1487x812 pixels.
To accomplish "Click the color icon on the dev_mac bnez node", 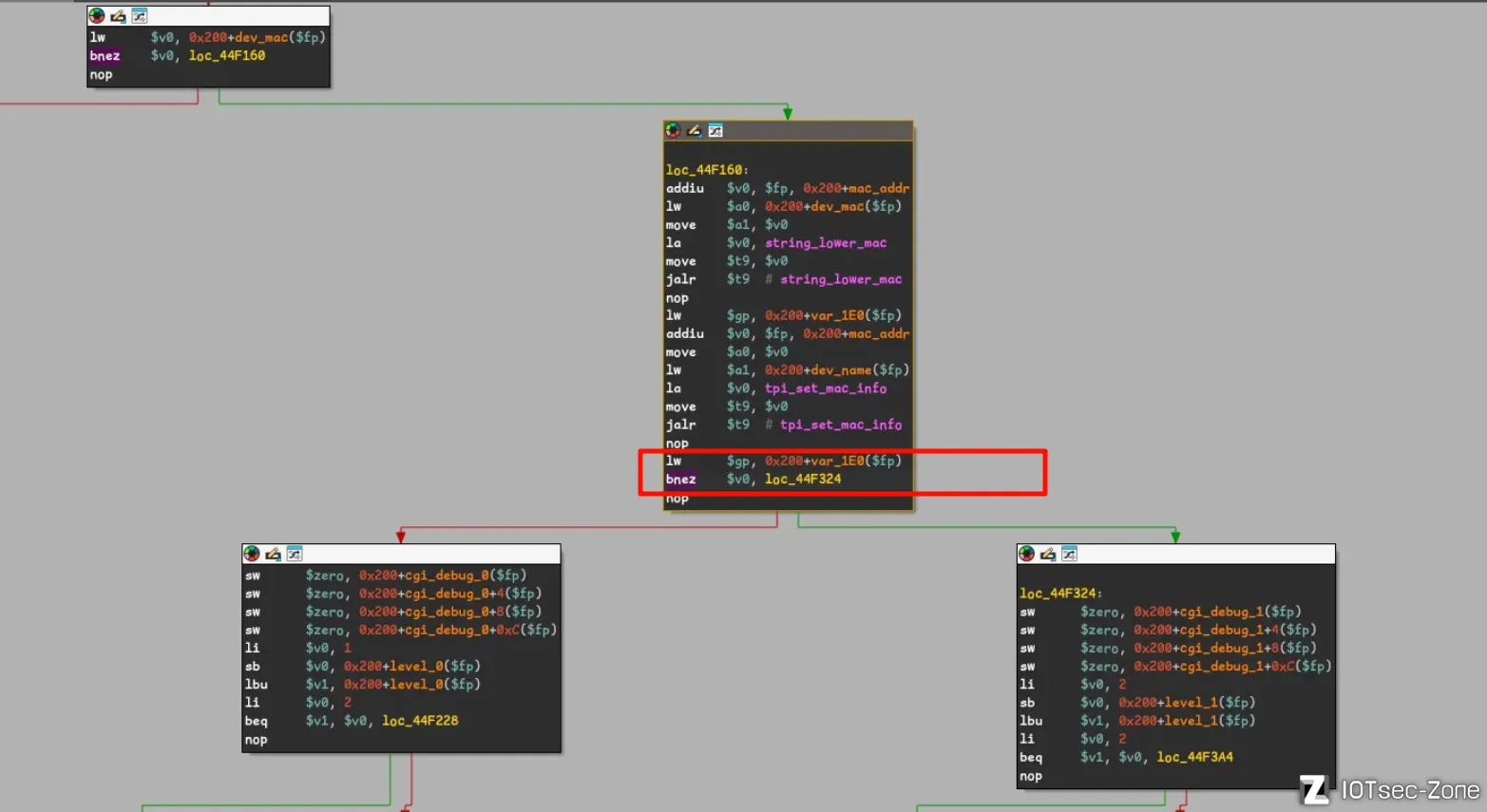I will pyautogui.click(x=97, y=16).
